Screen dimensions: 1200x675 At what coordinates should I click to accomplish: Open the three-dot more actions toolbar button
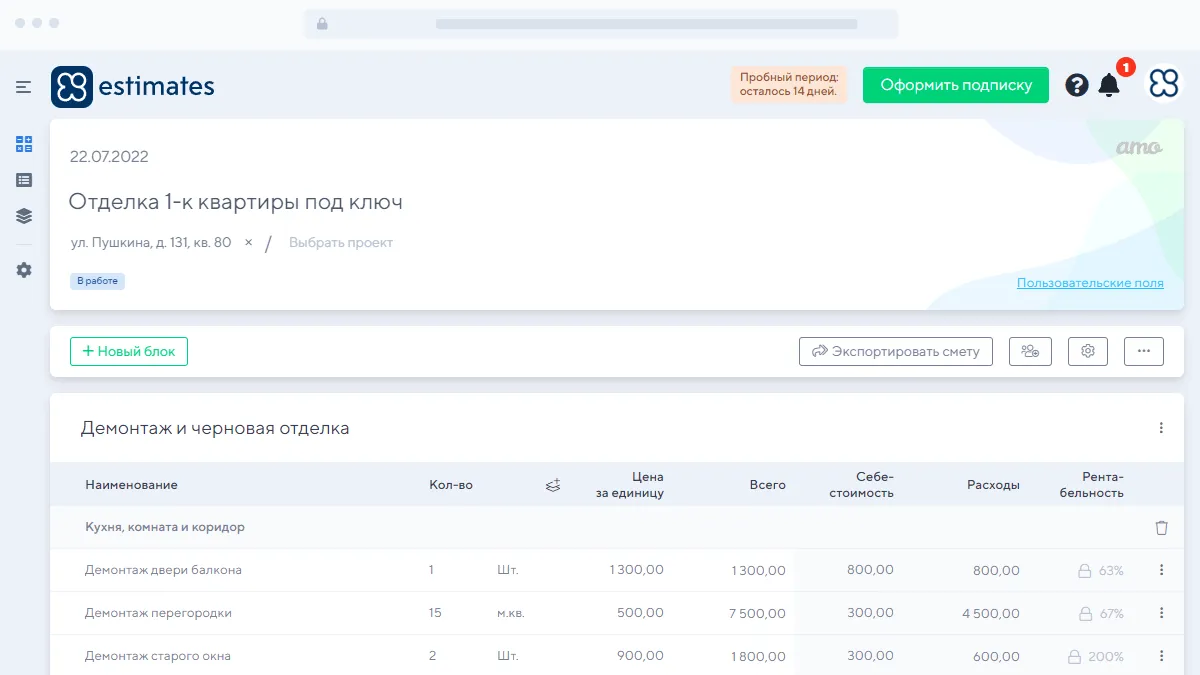click(1144, 351)
